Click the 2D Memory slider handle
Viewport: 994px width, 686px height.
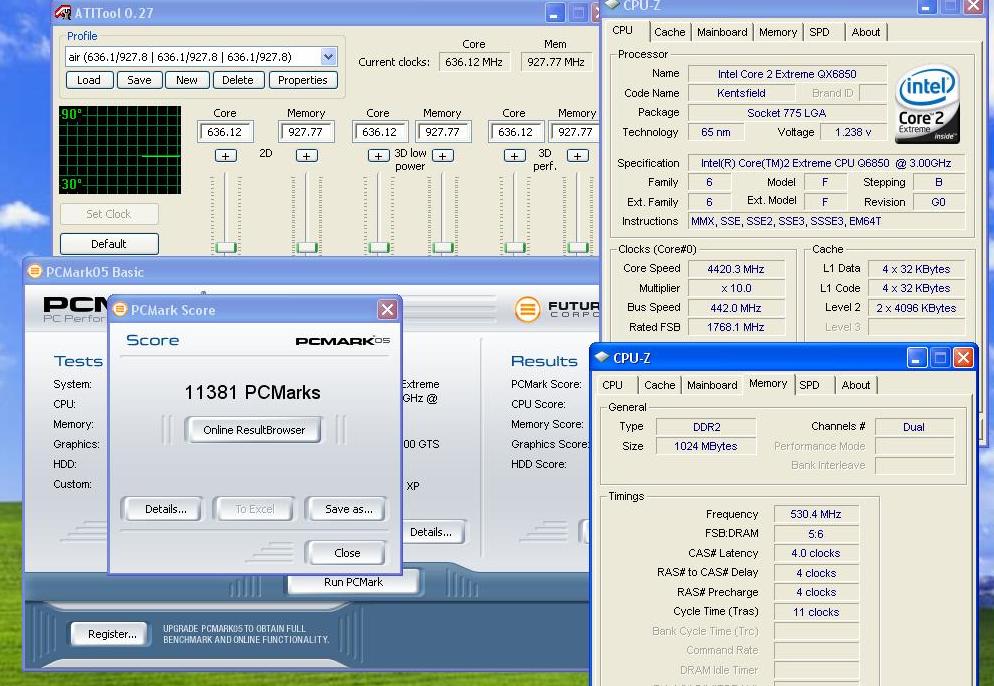coord(307,247)
